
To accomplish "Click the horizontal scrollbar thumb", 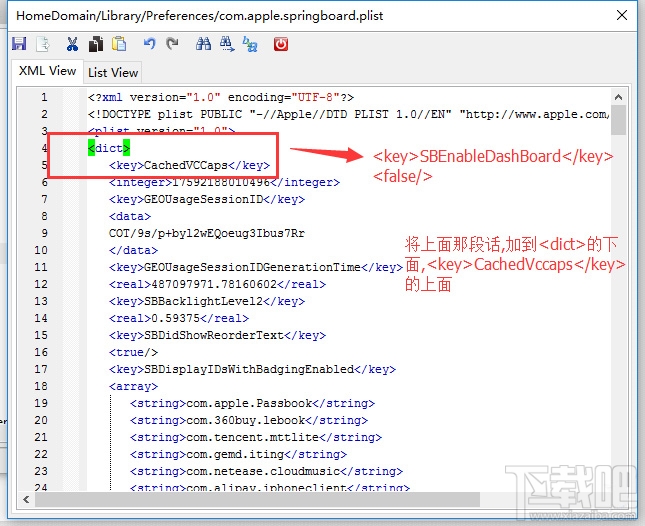I will pyautogui.click(x=258, y=499).
